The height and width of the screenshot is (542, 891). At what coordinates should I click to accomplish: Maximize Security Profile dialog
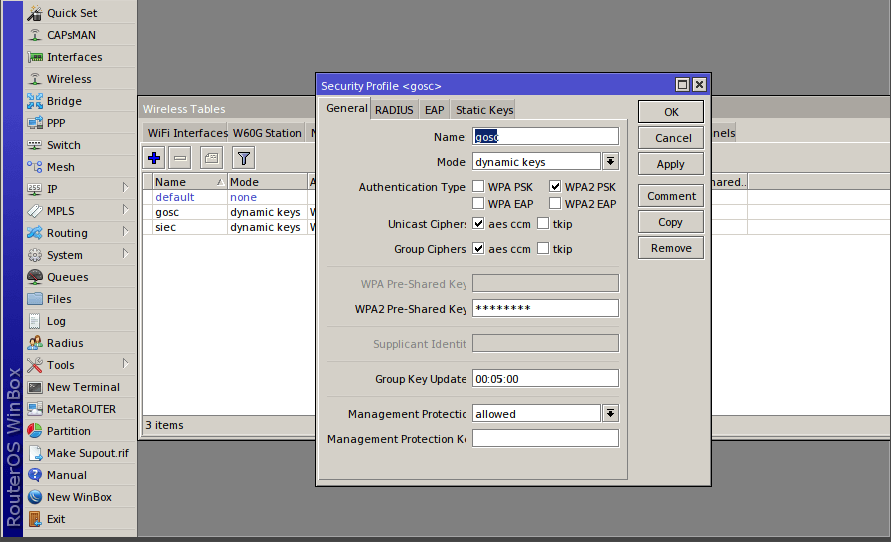click(x=682, y=85)
